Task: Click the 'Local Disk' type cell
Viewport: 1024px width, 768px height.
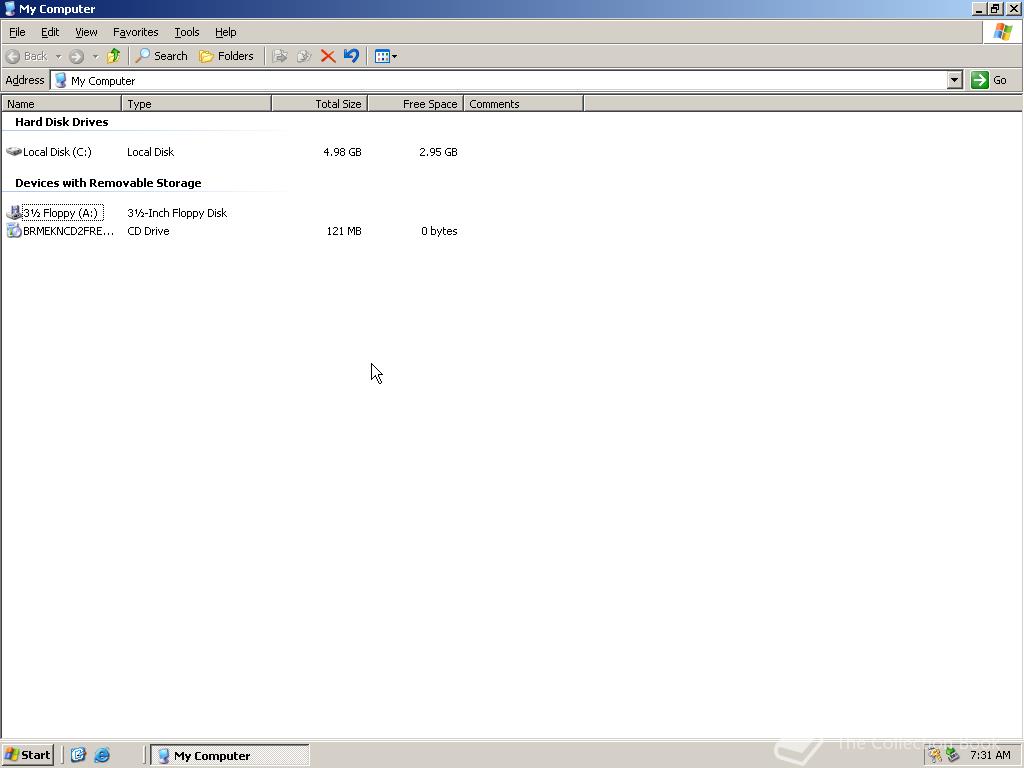Action: pos(150,152)
